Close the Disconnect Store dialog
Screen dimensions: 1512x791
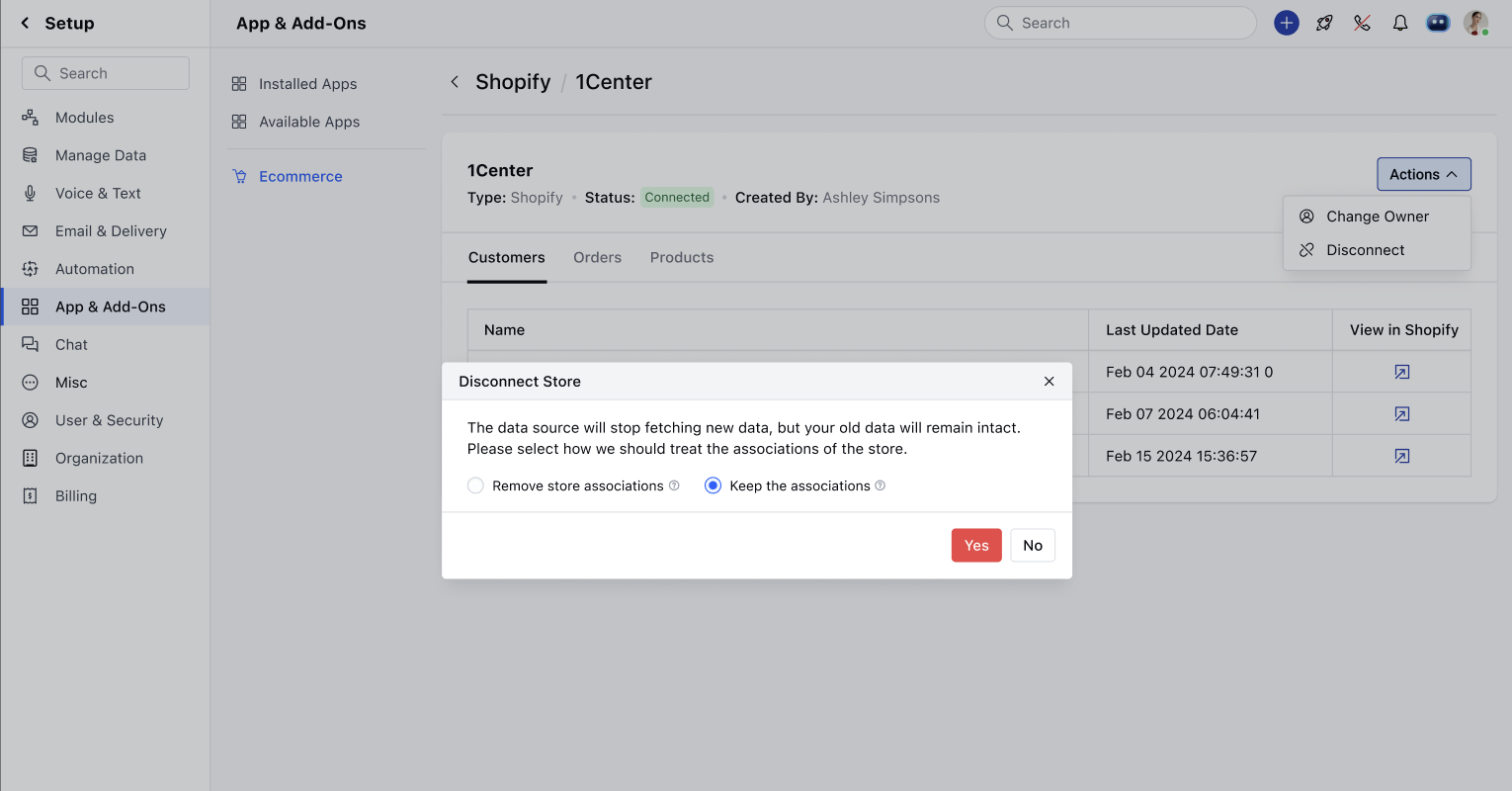(x=1050, y=382)
